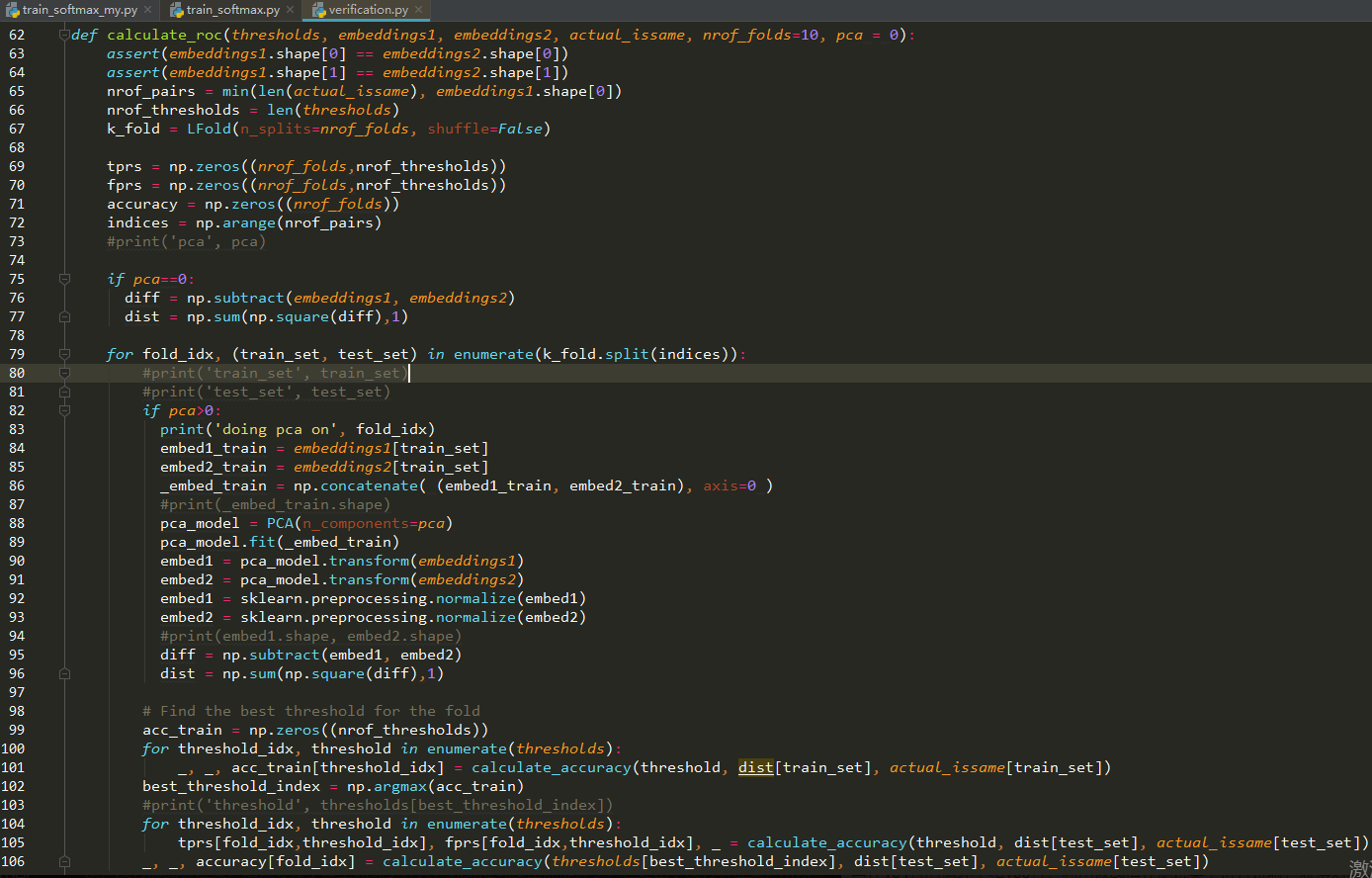Click 'embed1_train' on line 84
Viewport: 1372px width, 878px height.
tap(214, 448)
